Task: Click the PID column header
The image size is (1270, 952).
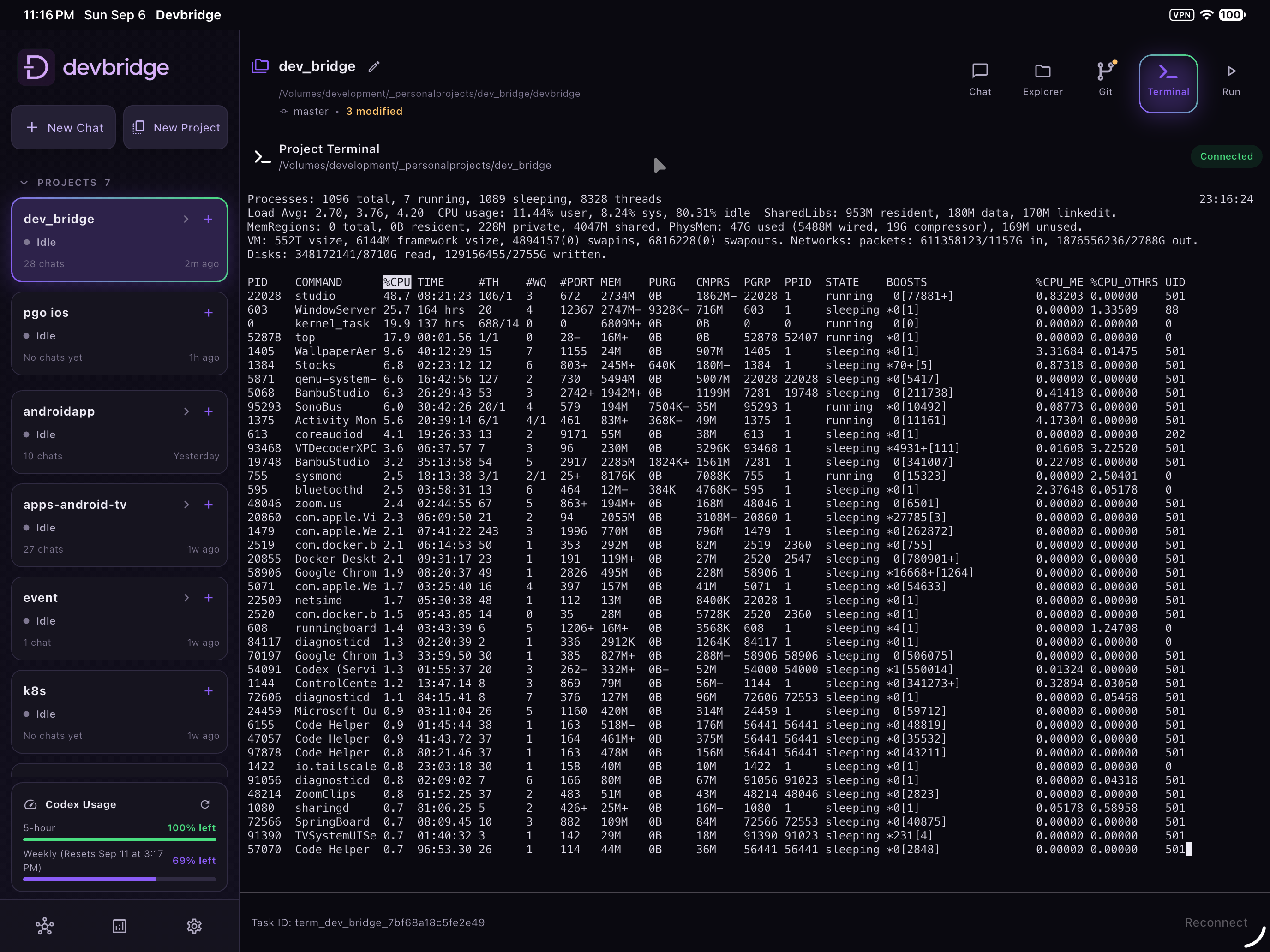Action: tap(257, 282)
